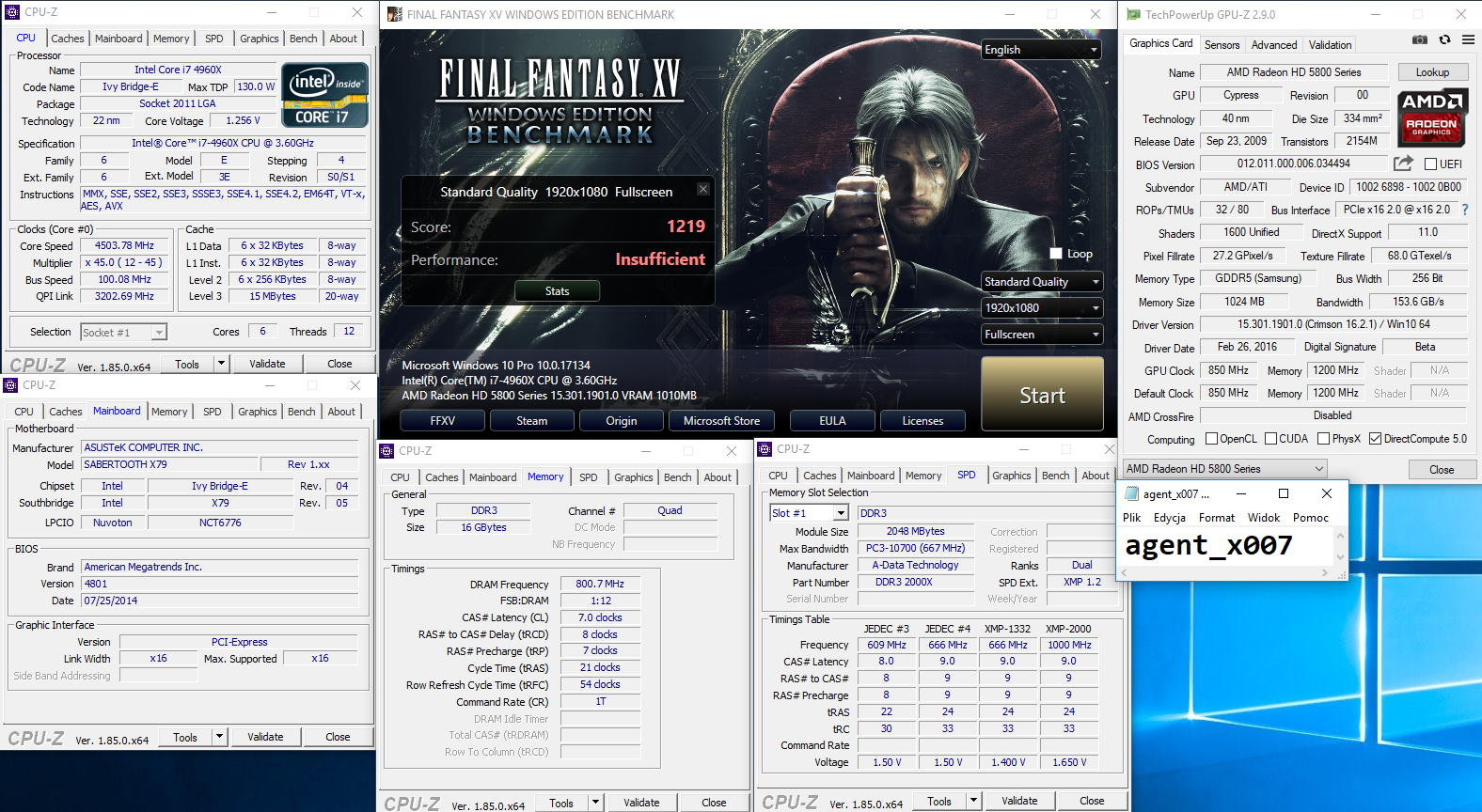Click the title icon of CPU-Z SPD window
The height and width of the screenshot is (812, 1482).
coord(765,449)
